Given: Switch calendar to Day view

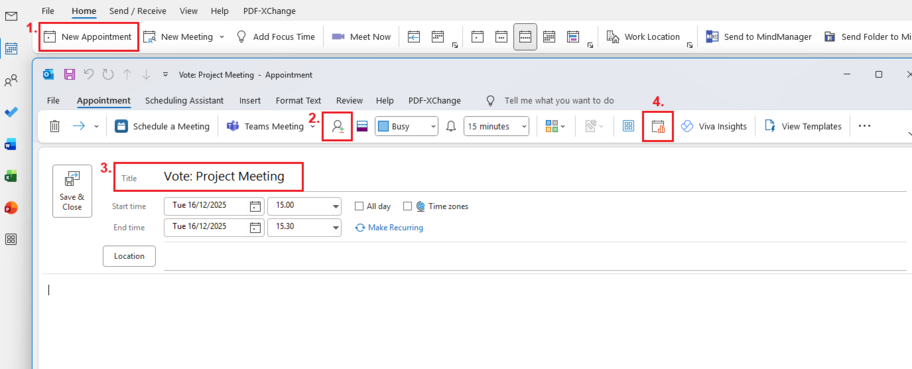Looking at the screenshot, I should 478,37.
